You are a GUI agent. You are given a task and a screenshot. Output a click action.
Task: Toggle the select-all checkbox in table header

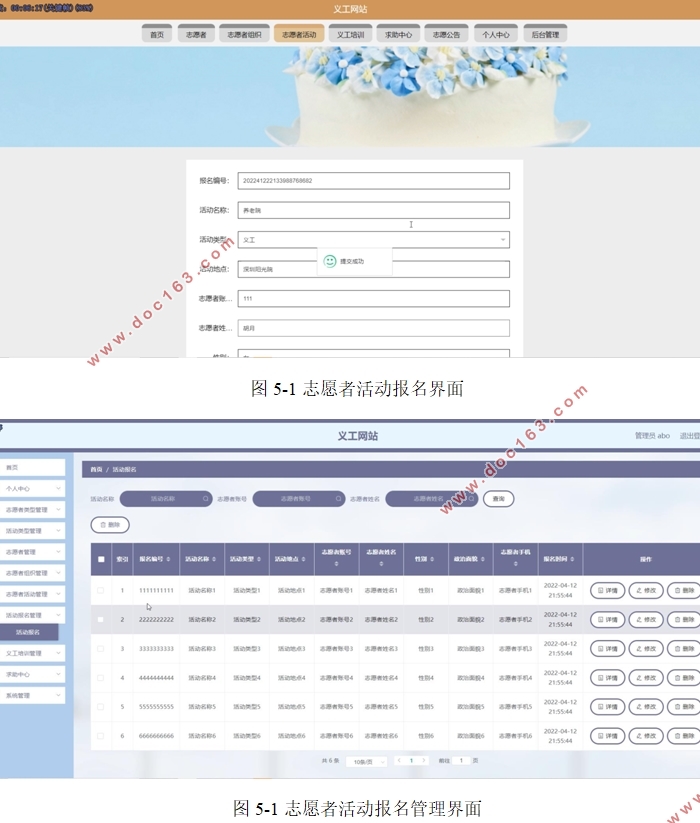click(x=101, y=559)
